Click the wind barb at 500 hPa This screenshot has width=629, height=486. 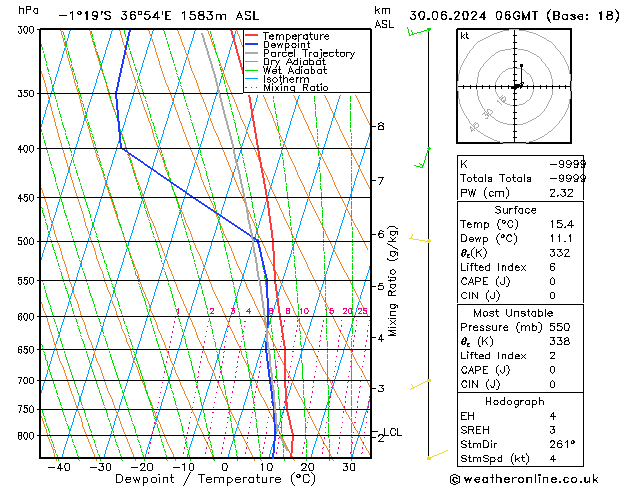point(420,239)
